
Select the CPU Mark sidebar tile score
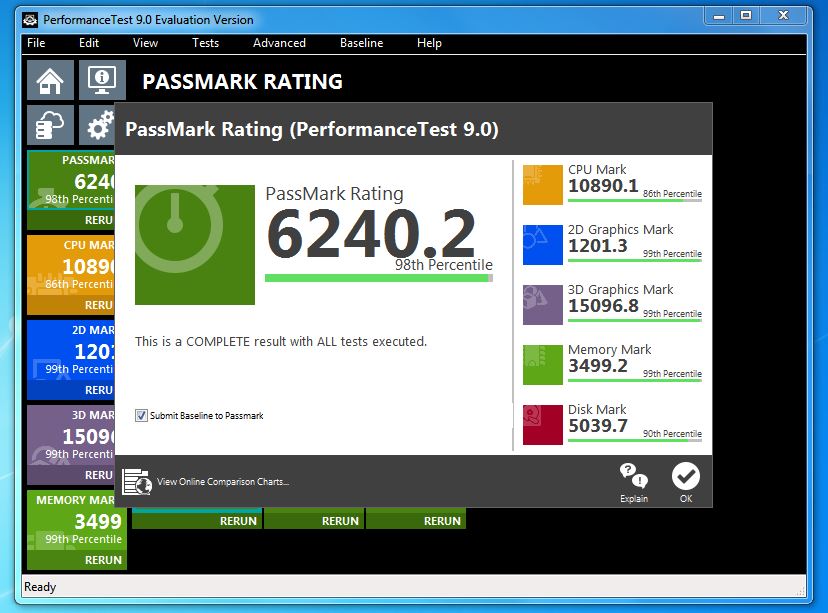(88, 266)
